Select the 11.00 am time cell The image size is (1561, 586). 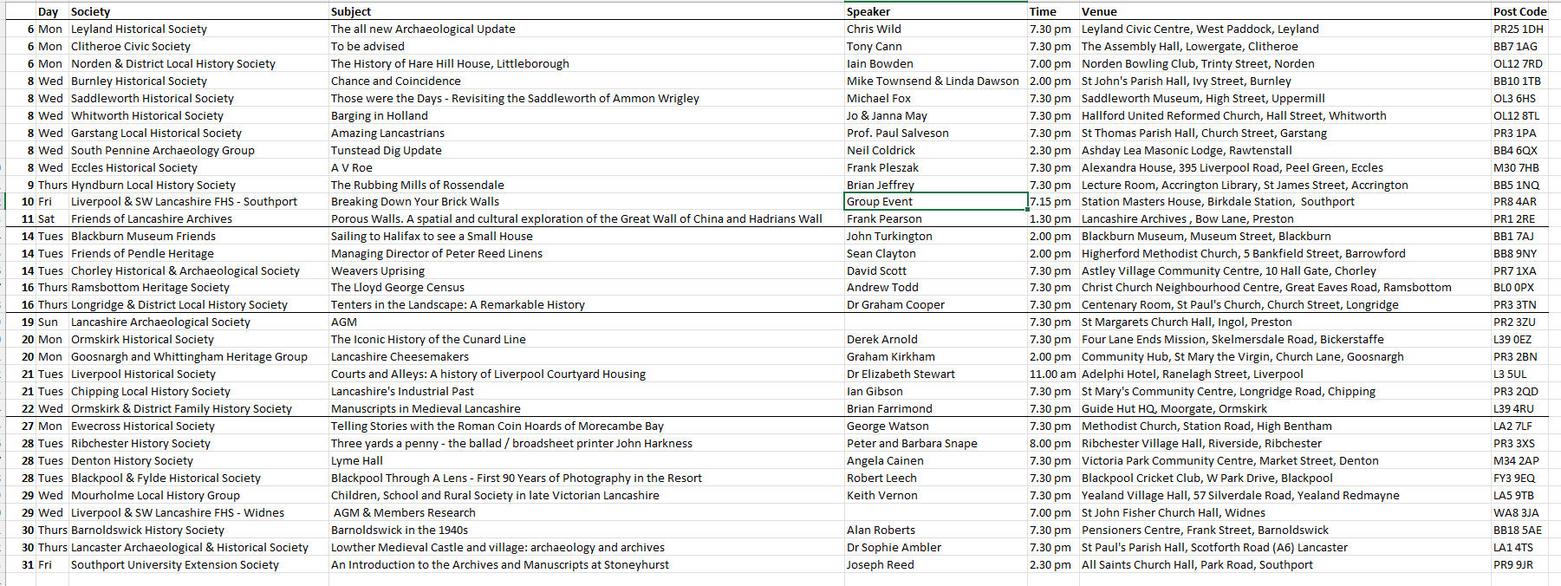click(x=1052, y=374)
